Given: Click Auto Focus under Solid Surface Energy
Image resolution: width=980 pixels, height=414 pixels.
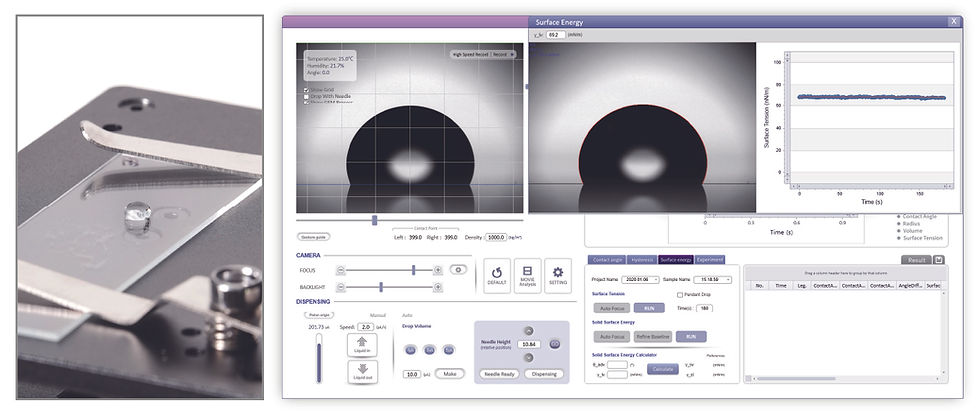Looking at the screenshot, I should click(611, 336).
